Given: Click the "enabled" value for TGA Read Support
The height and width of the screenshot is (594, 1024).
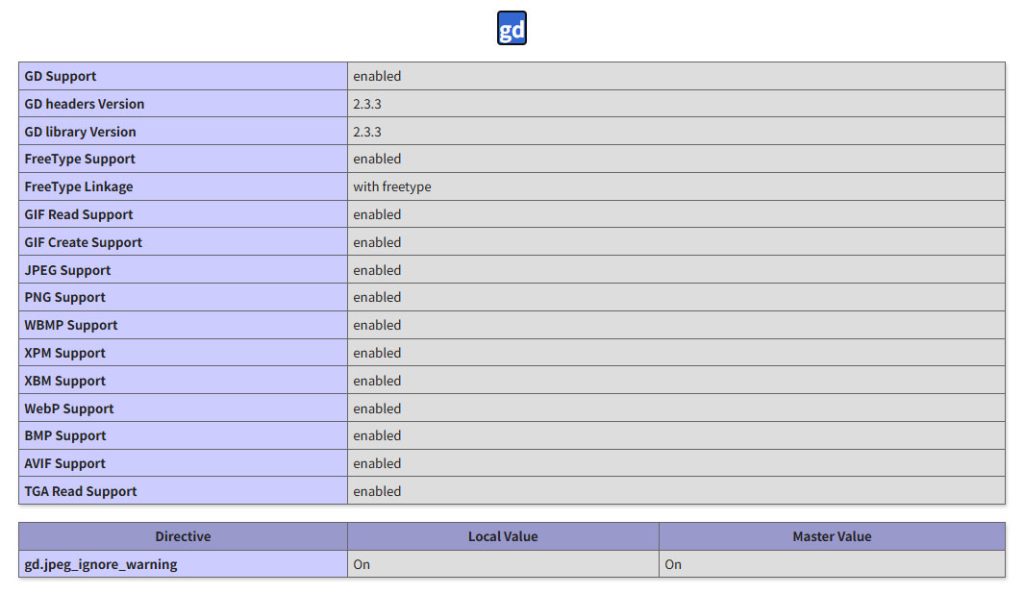Looking at the screenshot, I should click(377, 492).
